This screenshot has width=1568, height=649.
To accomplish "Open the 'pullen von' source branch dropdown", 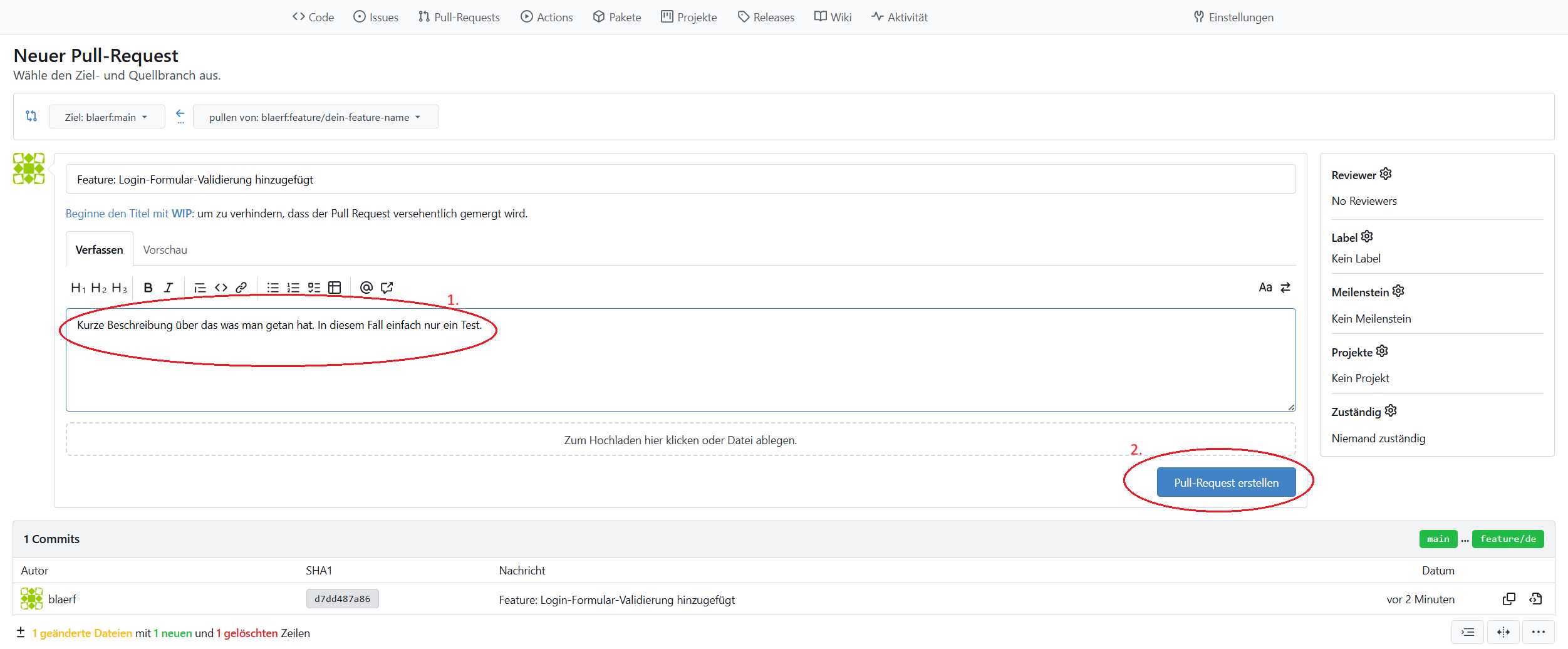I will tap(315, 117).
